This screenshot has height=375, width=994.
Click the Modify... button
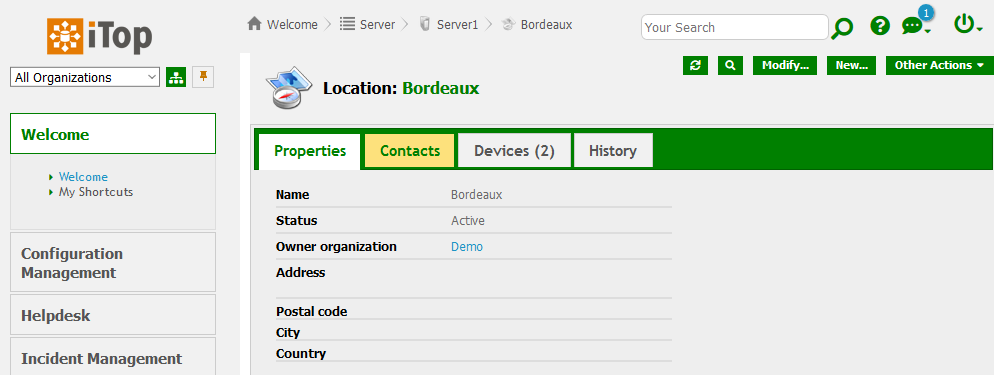coord(785,65)
